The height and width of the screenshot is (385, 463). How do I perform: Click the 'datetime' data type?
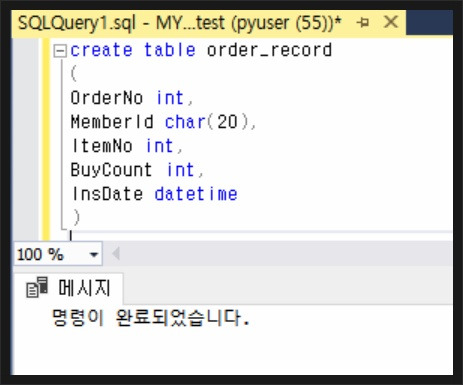click(196, 194)
